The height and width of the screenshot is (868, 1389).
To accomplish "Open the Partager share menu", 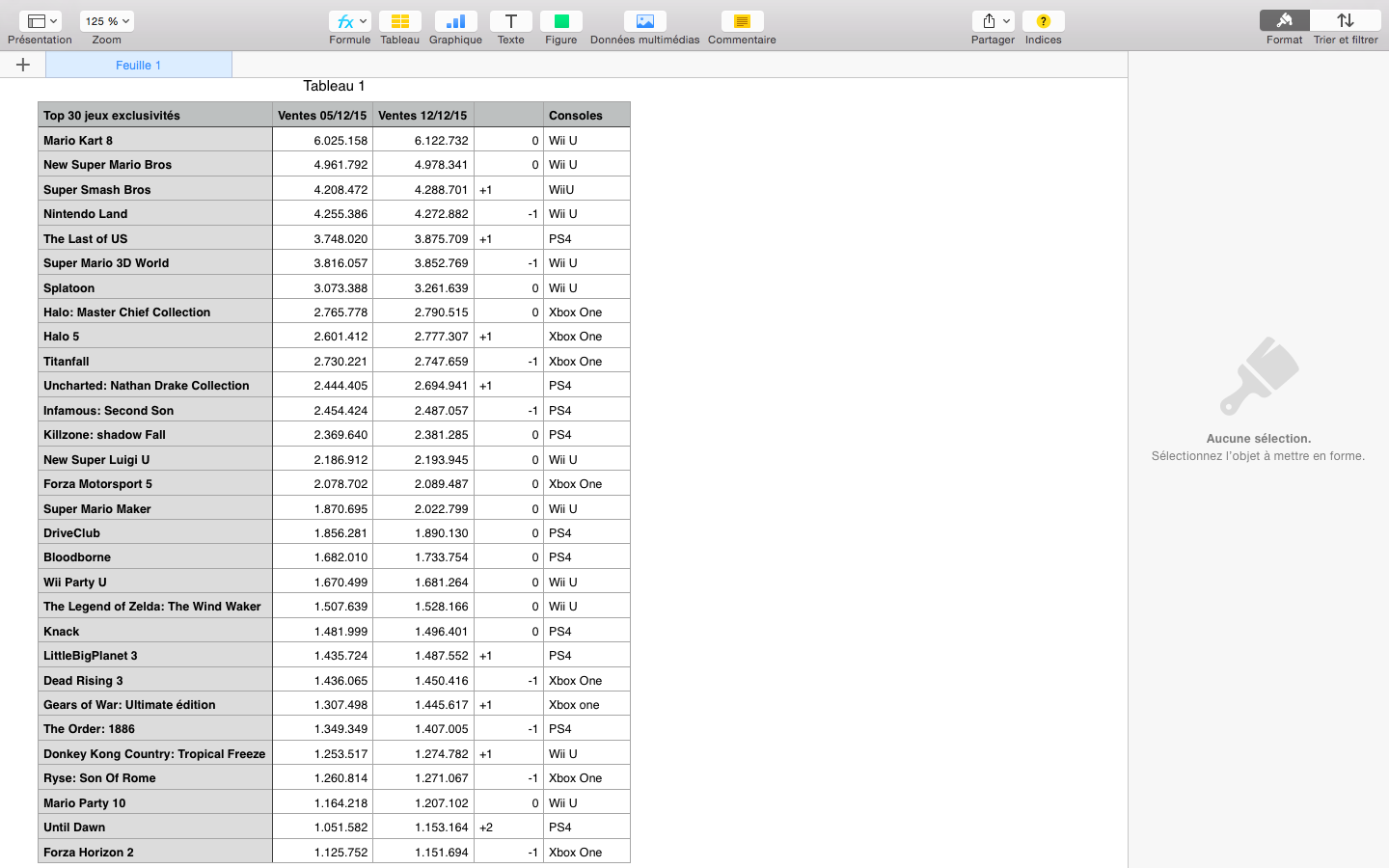I will pos(993,21).
